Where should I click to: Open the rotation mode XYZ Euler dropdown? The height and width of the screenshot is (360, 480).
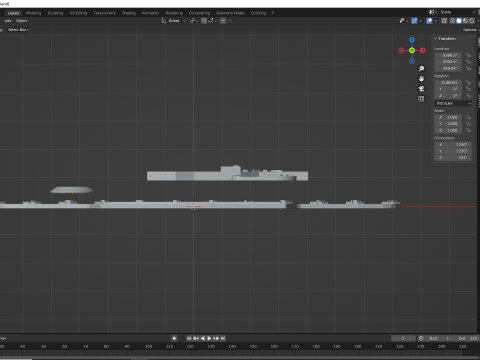pyautogui.click(x=453, y=103)
